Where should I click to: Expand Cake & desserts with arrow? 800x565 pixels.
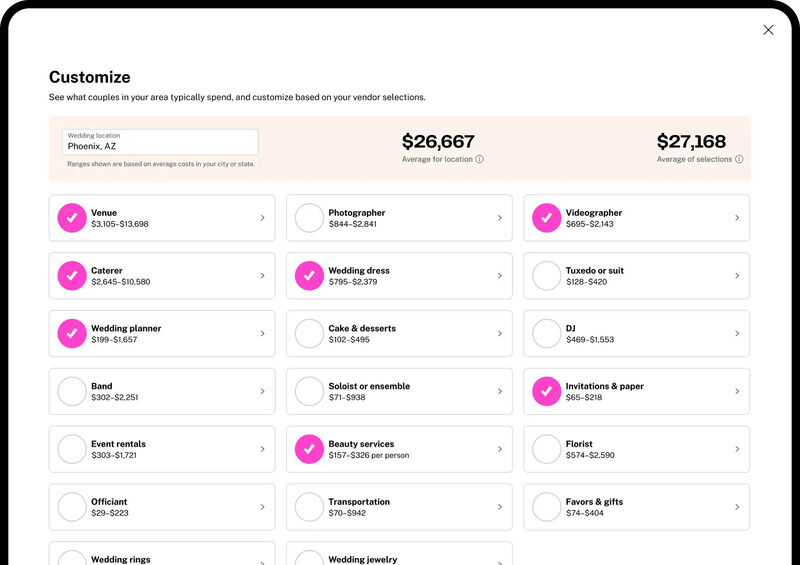pos(499,333)
